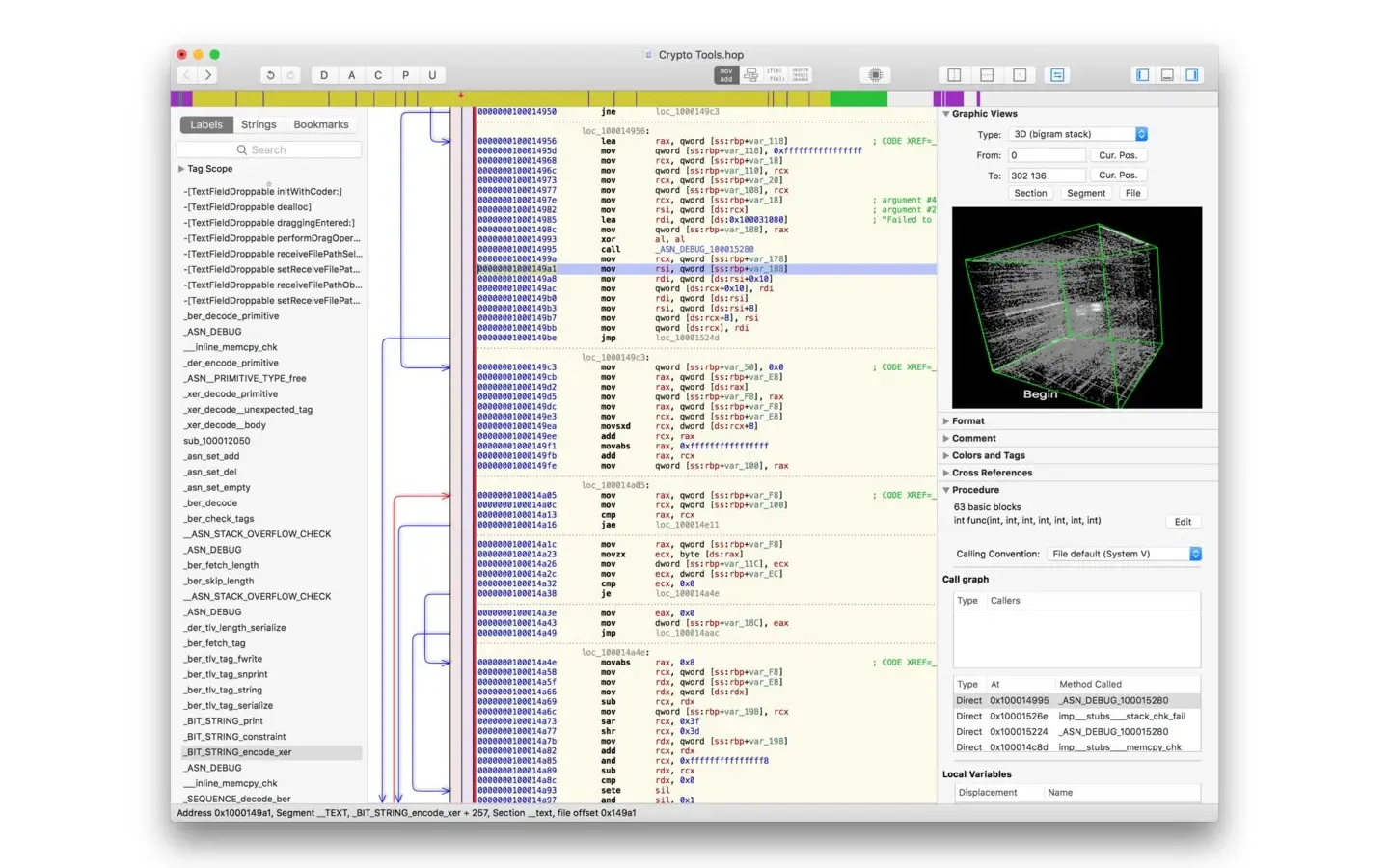Change the Calling Convention dropdown

click(x=1124, y=554)
